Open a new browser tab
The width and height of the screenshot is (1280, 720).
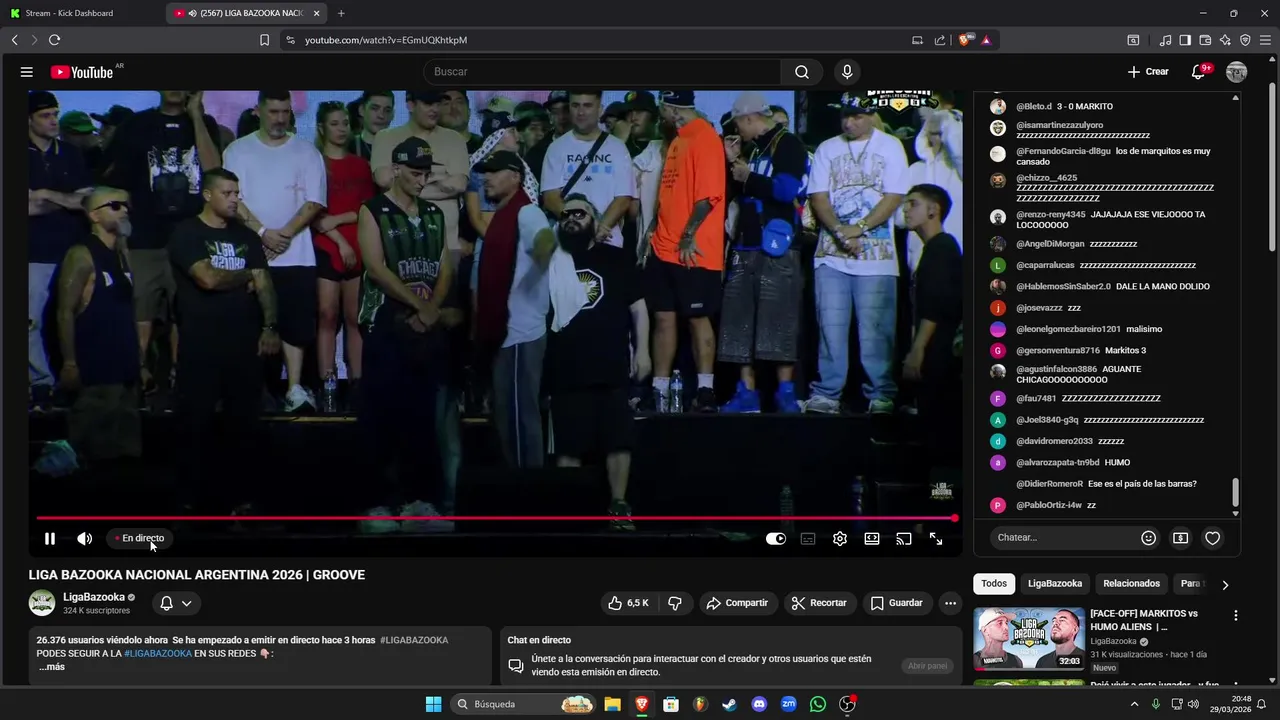coord(341,13)
